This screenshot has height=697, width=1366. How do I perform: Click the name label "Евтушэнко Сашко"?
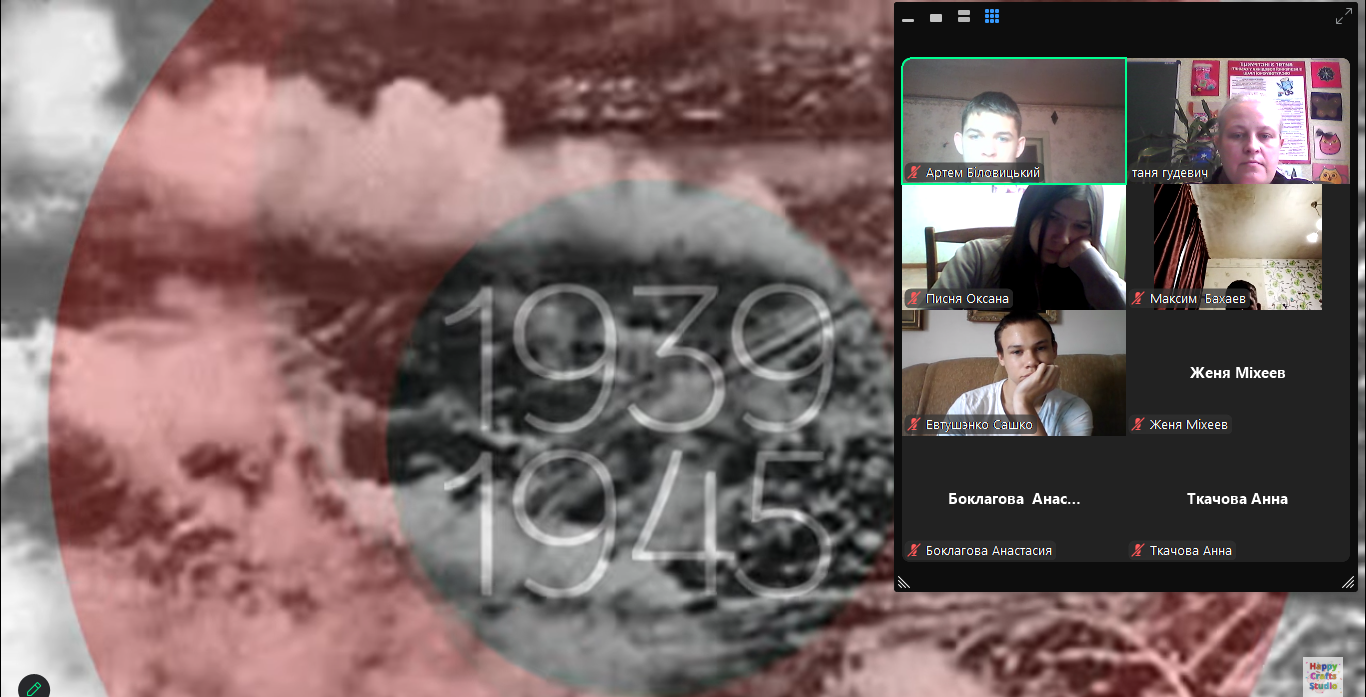[x=979, y=425]
